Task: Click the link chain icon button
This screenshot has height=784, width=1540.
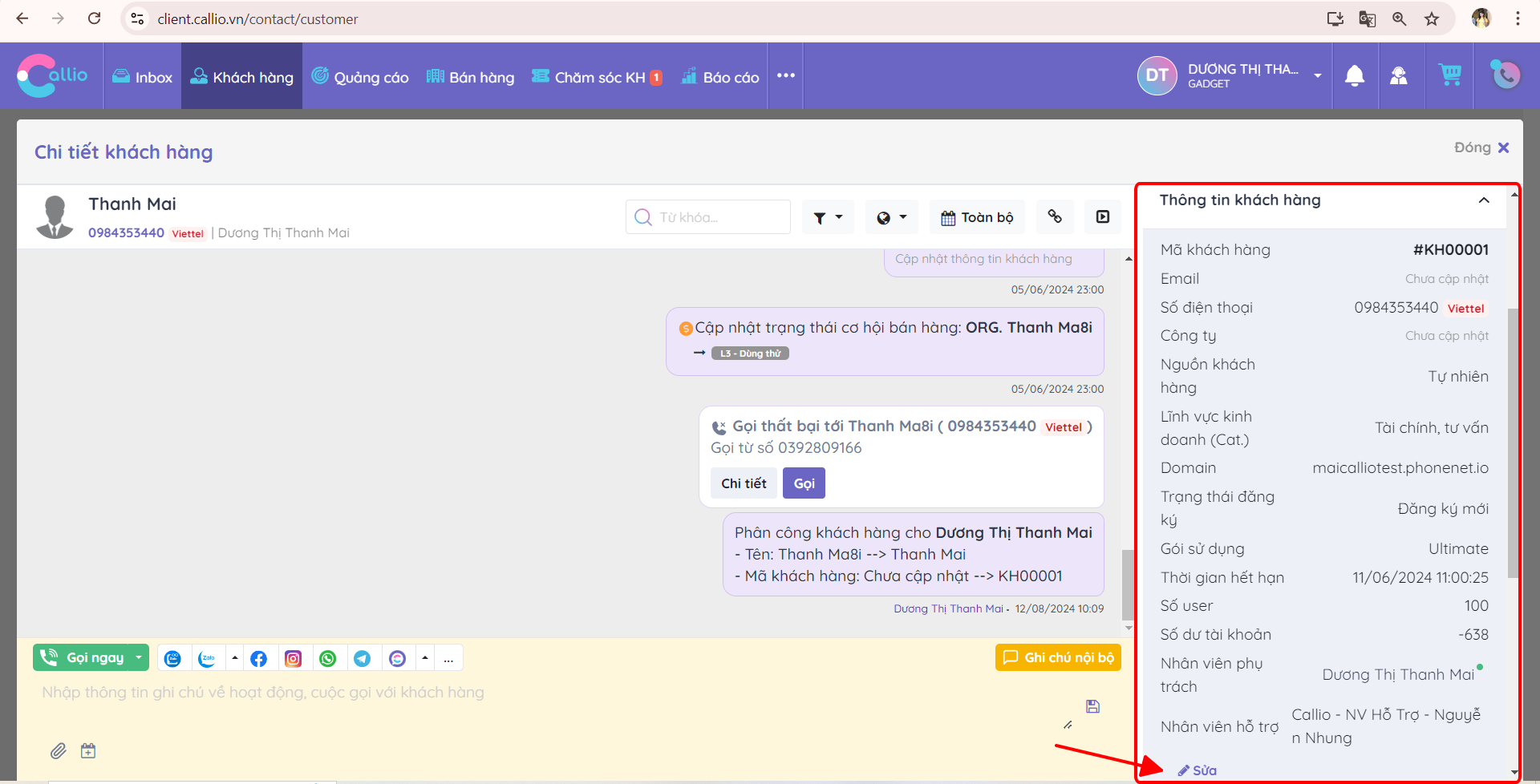Action: coord(1055,217)
